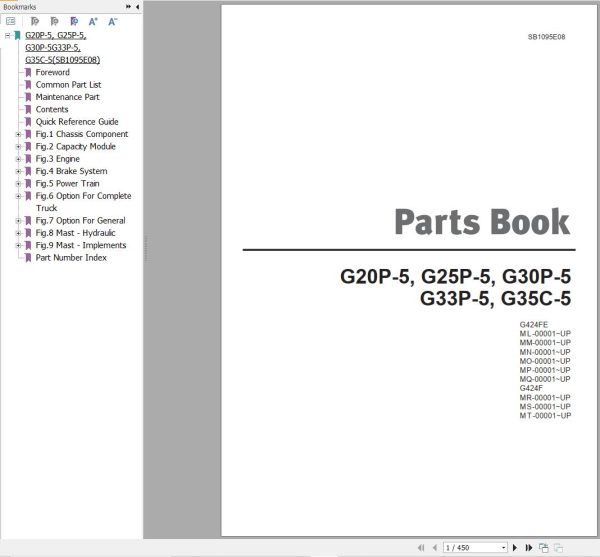Expand Fig.7 Option For General bookmark
600x557 pixels.
18,221
